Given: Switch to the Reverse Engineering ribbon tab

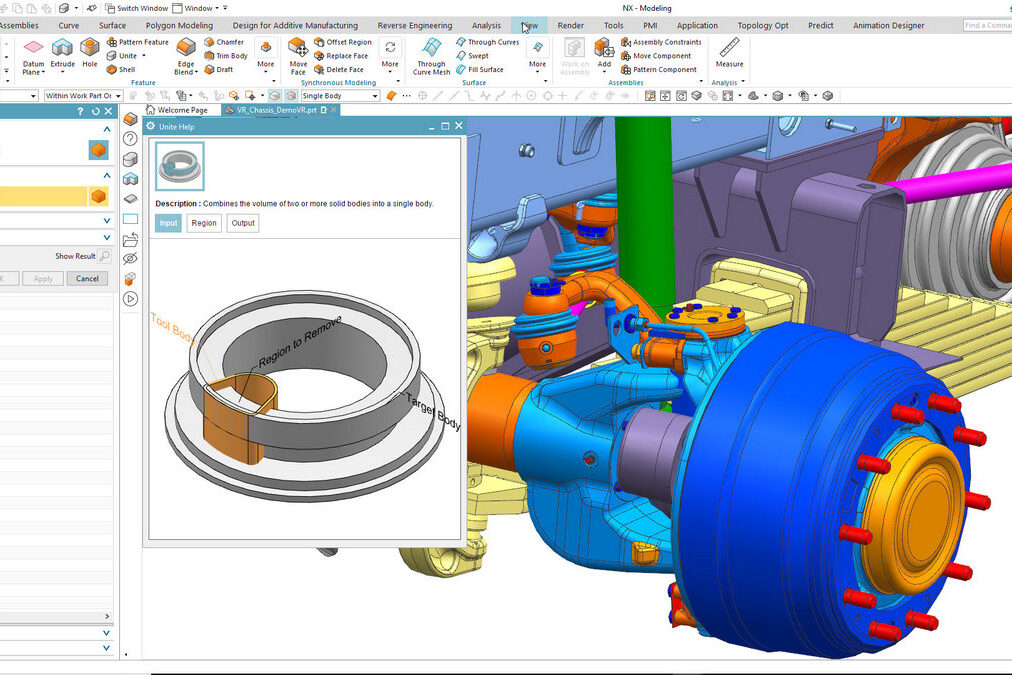Looking at the screenshot, I should [x=414, y=25].
